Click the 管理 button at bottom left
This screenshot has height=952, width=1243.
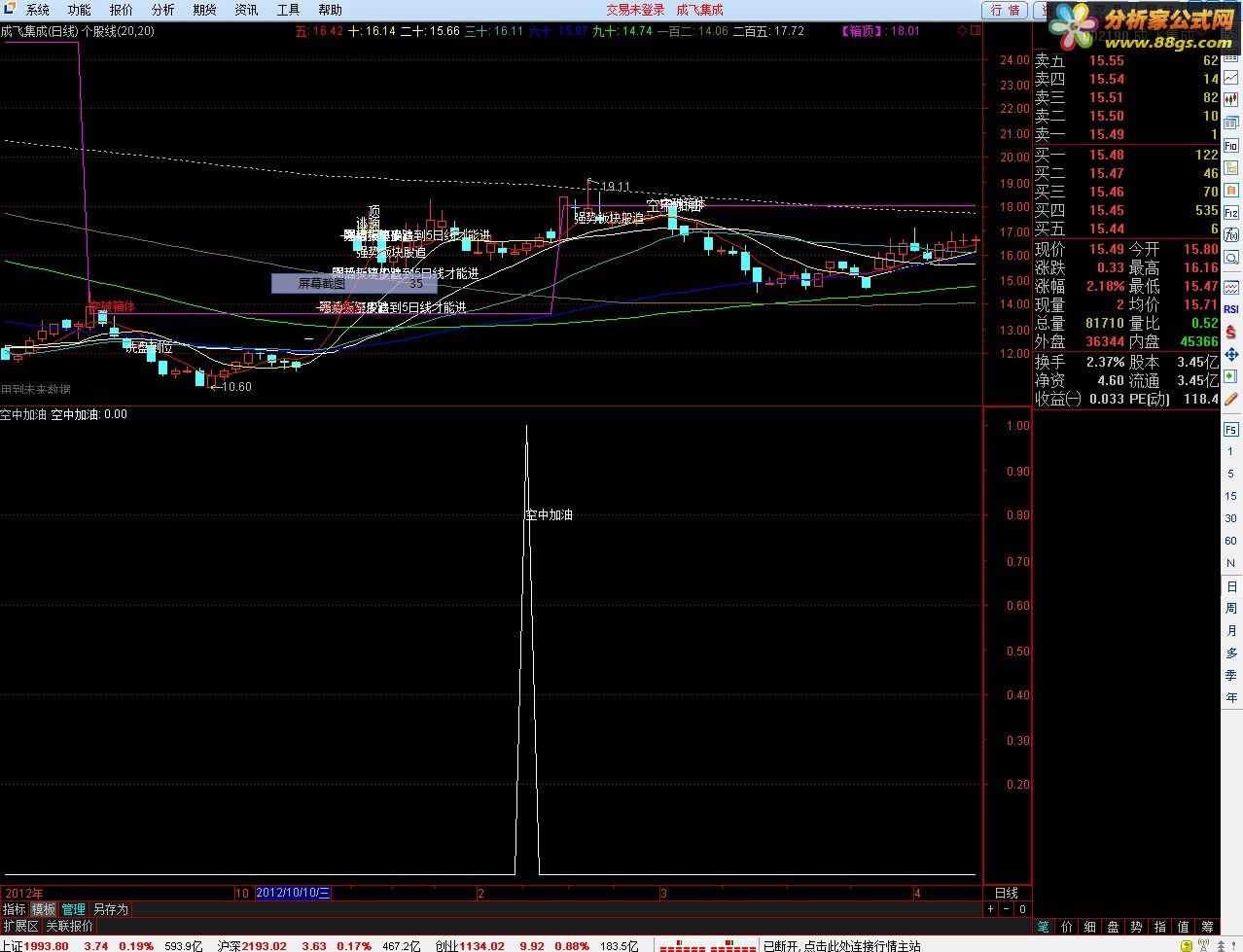(x=74, y=909)
